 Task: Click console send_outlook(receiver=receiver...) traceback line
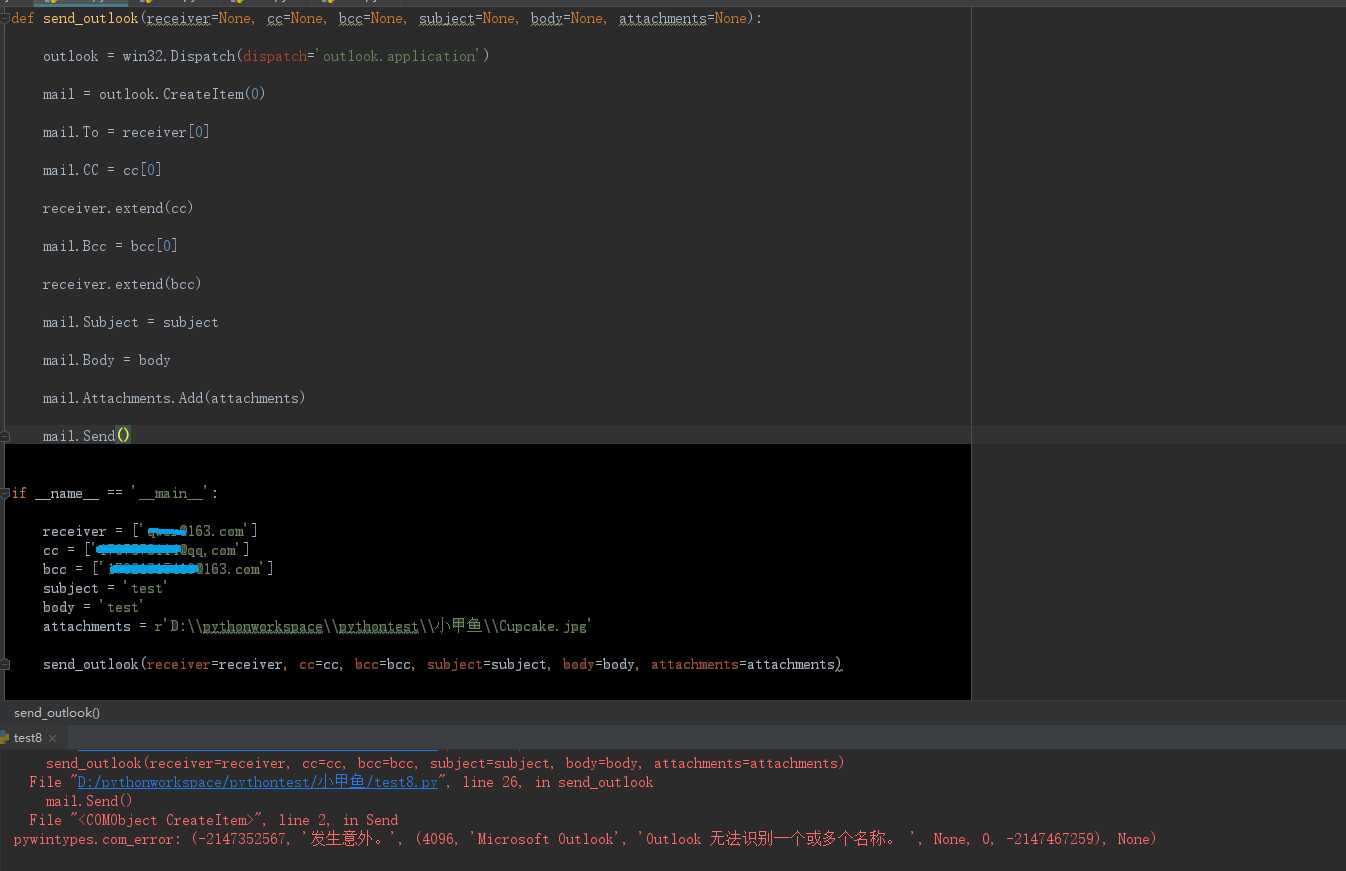pyautogui.click(x=445, y=763)
